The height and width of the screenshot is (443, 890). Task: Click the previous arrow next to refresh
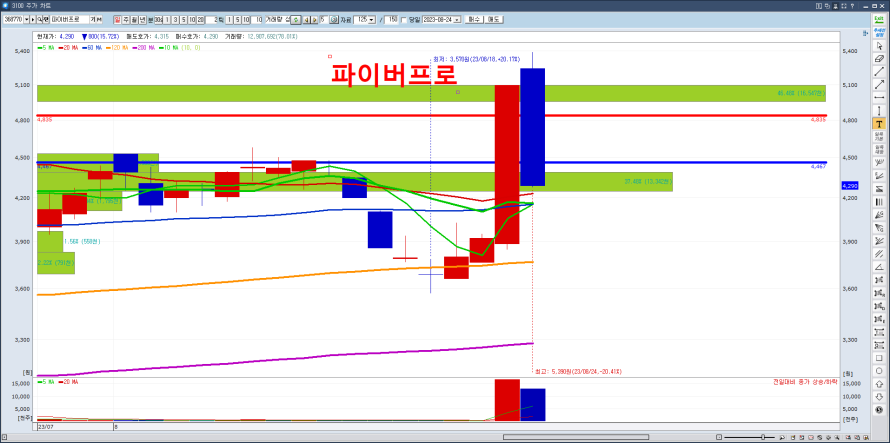(307, 20)
